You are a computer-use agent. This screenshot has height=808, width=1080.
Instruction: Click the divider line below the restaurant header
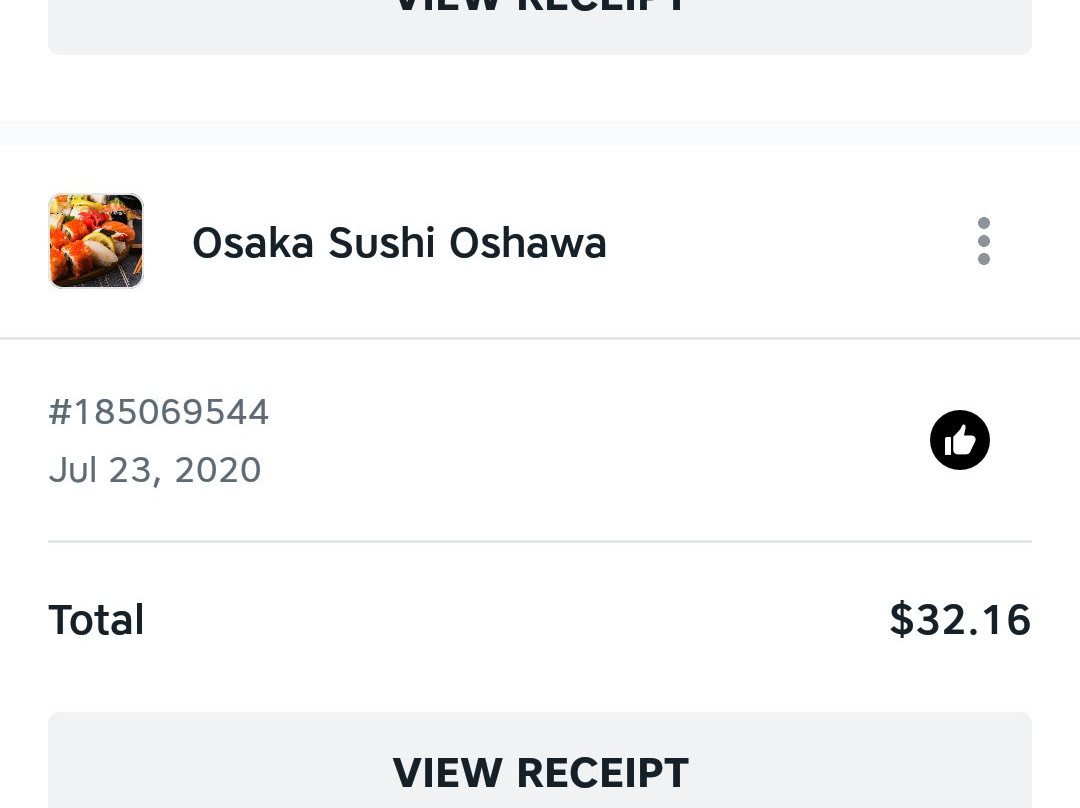click(540, 338)
